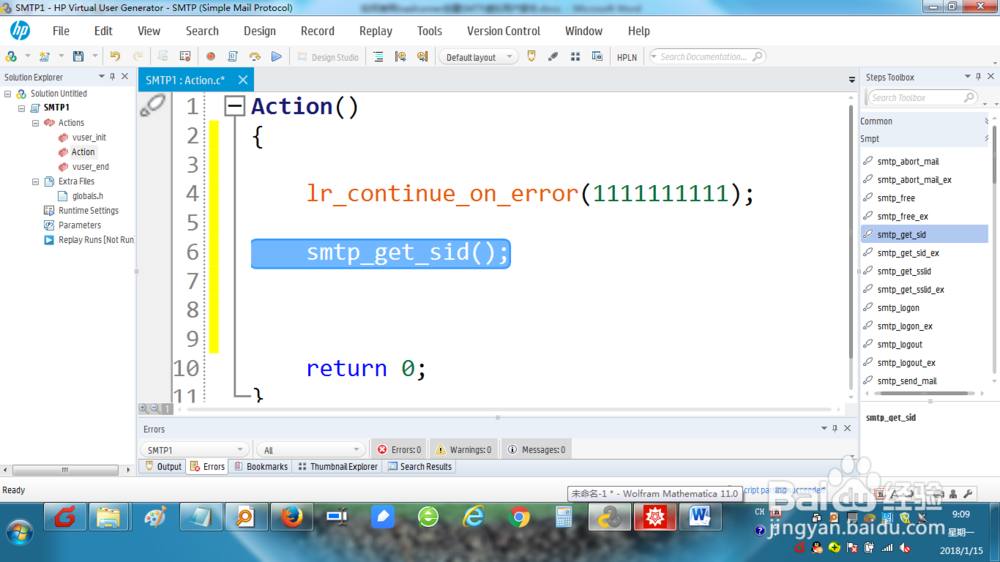Select smtp_send_mail step in toolbox
Screen dimensions: 1000x562
[906, 381]
